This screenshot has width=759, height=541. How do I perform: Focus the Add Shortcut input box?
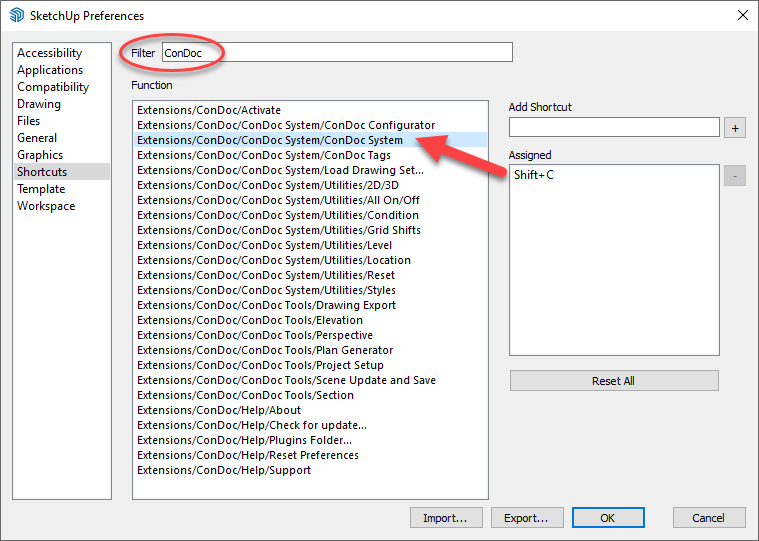614,127
